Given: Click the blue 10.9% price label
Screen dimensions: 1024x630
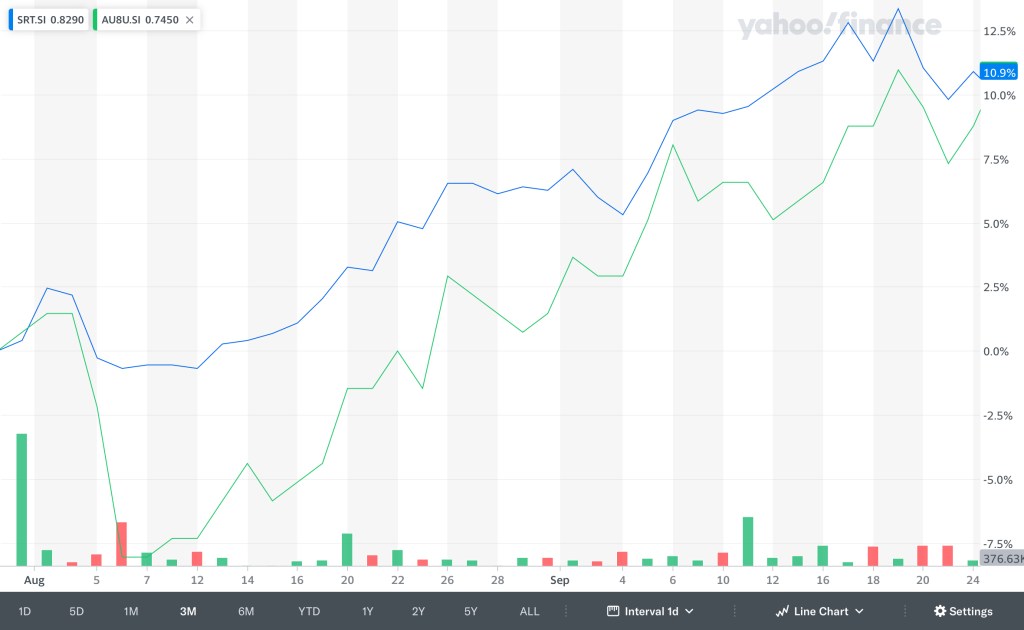Looking at the screenshot, I should [x=999, y=72].
